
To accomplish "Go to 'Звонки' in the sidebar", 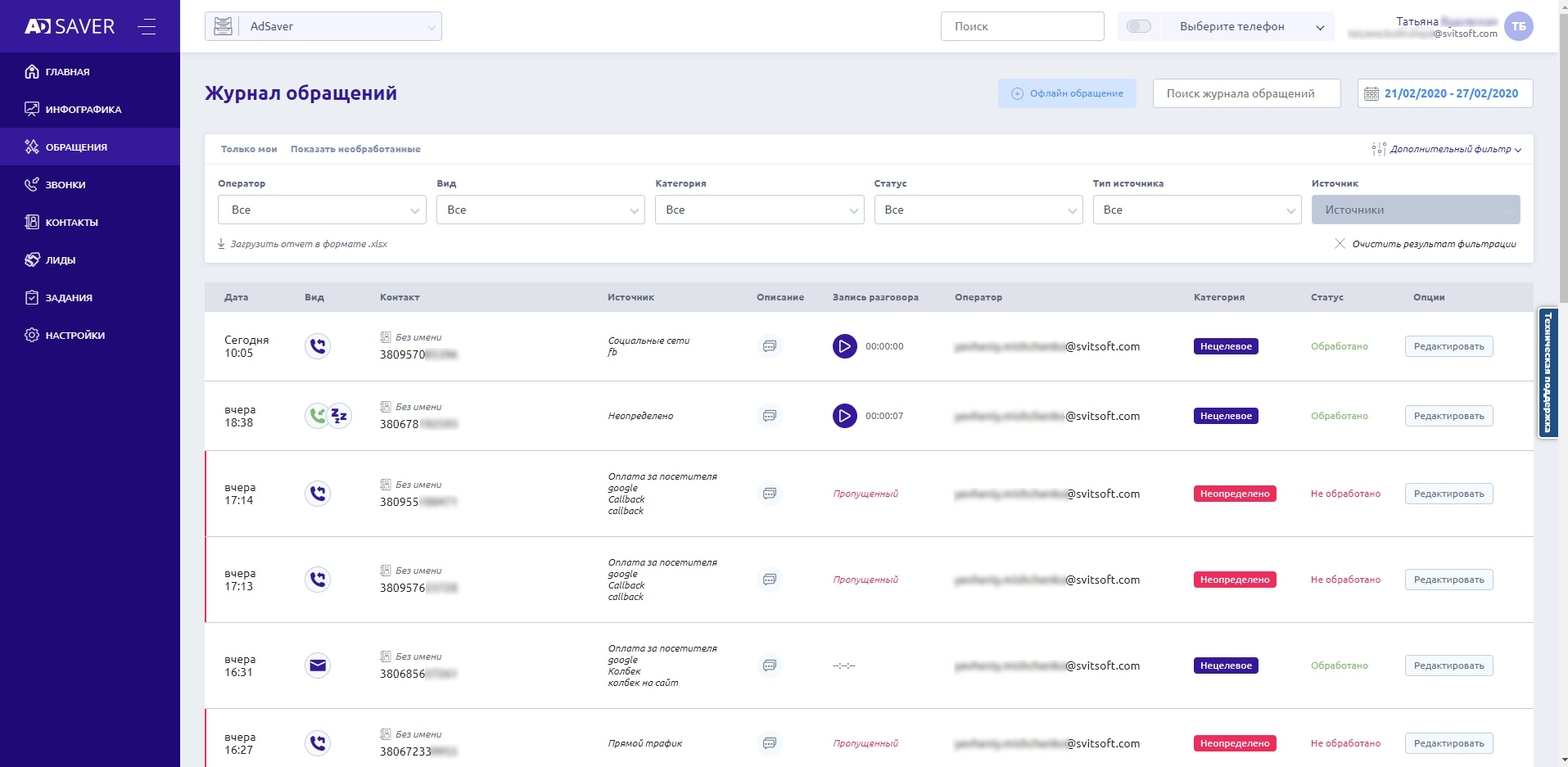I will pos(66,185).
